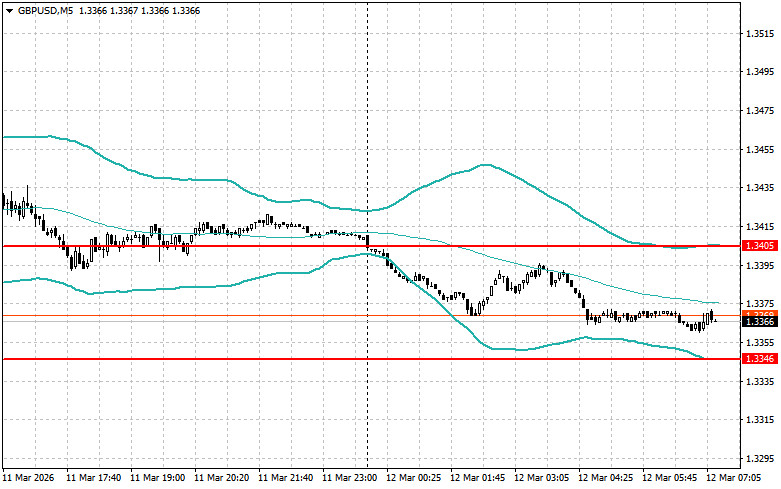
Task: Click the 1.3335 price scale label
Action: pyautogui.click(x=760, y=381)
